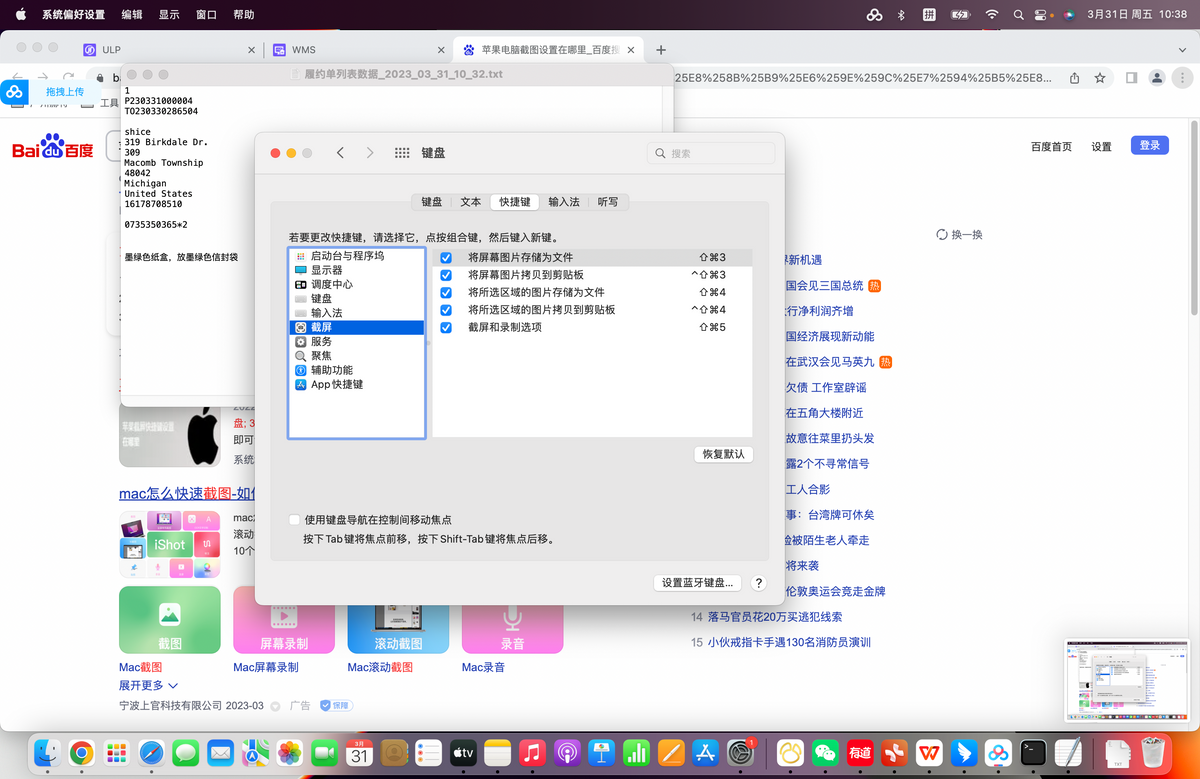Open Control Center in menu bar

tap(1041, 15)
